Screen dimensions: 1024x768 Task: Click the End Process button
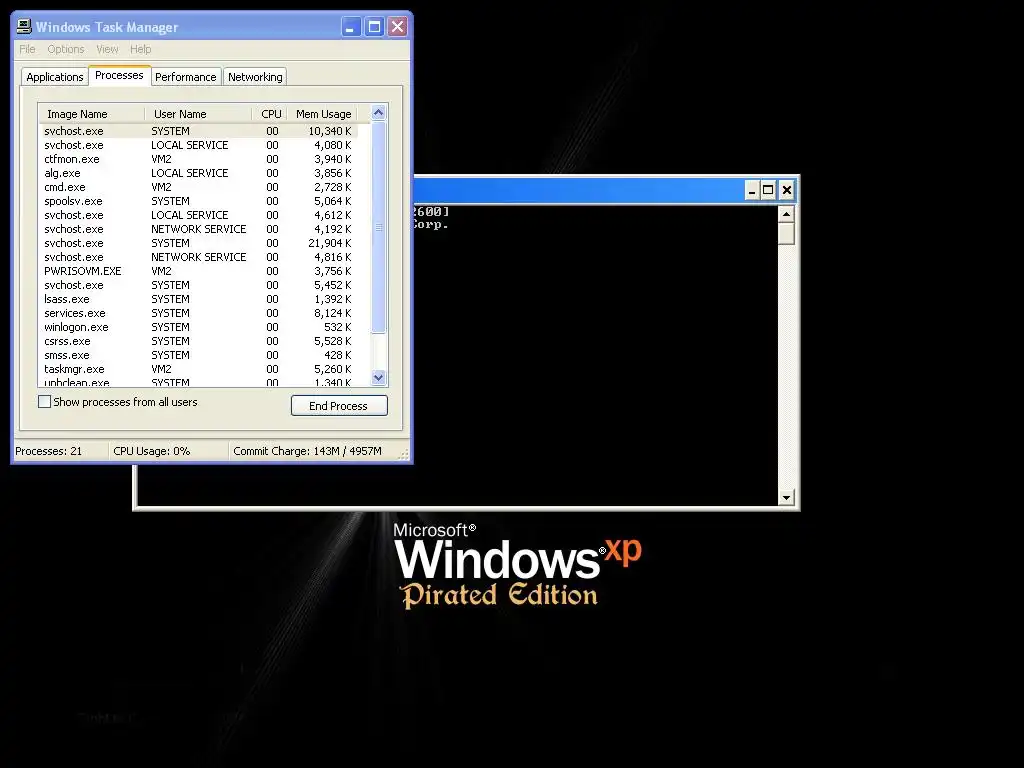coord(339,406)
